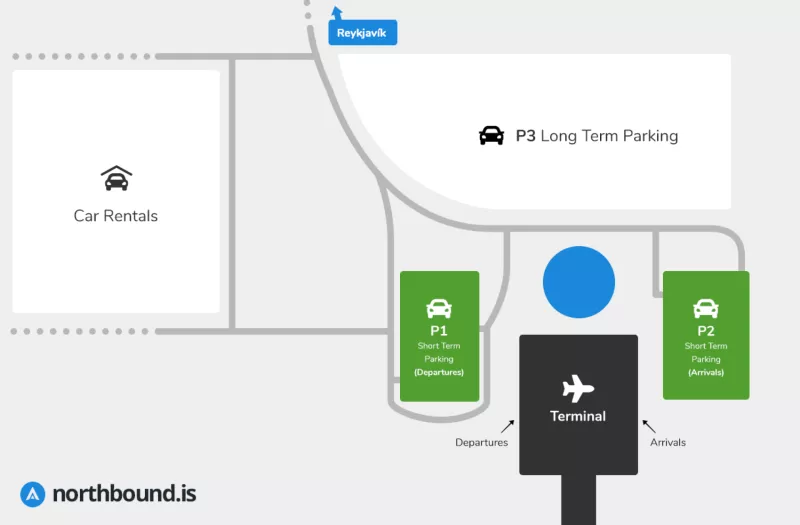Click the P3 Long Term Parking text
The height and width of the screenshot is (525, 800).
(x=597, y=136)
